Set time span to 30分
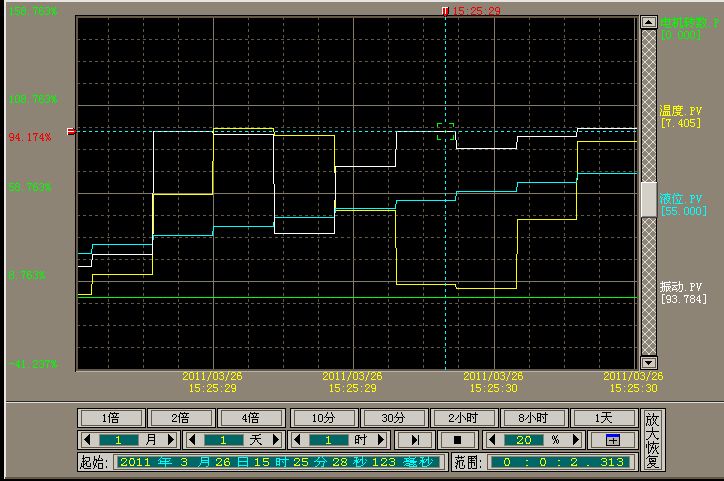The height and width of the screenshot is (481, 724). click(393, 418)
